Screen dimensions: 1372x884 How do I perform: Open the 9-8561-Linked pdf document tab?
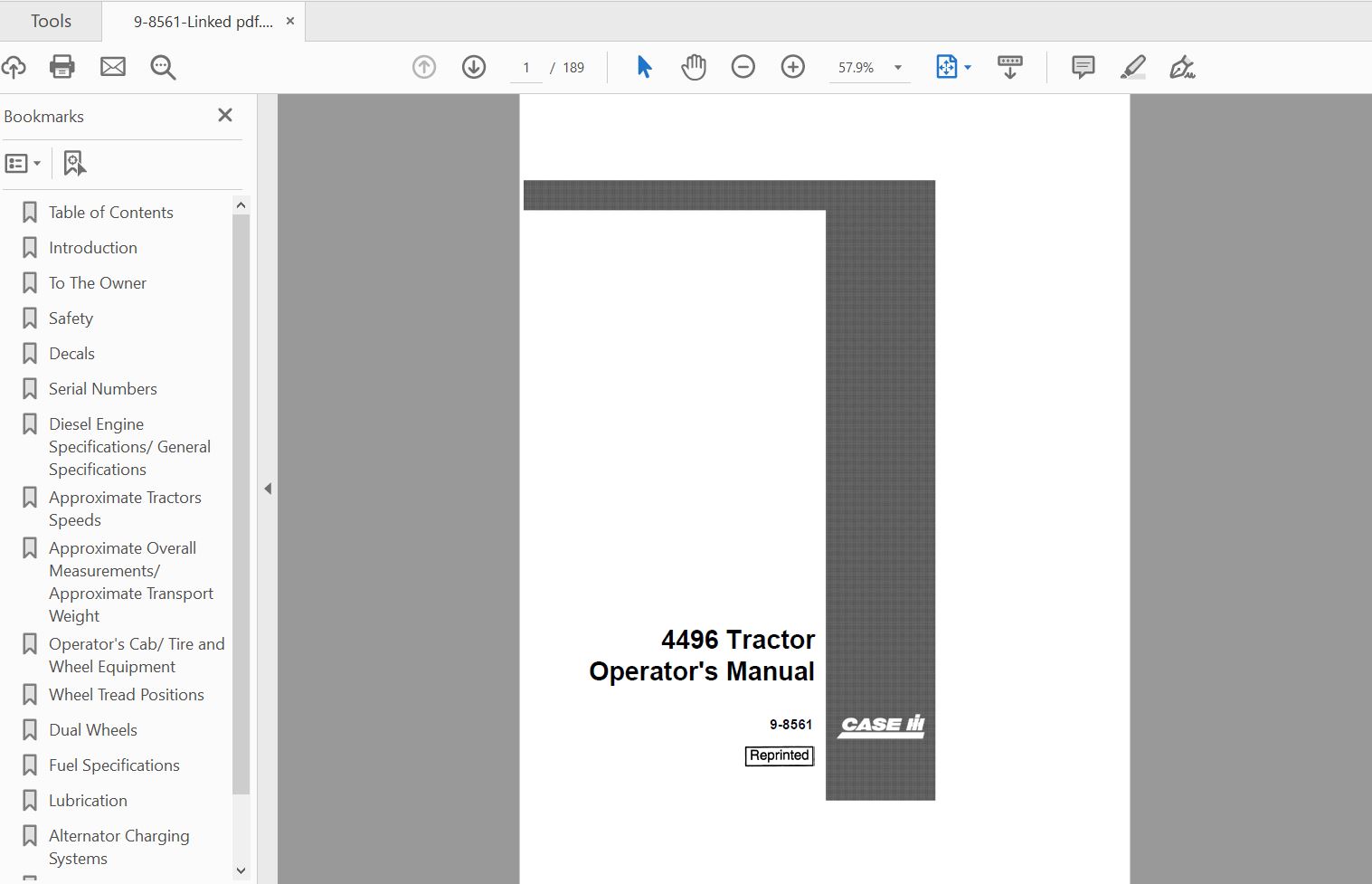(199, 20)
